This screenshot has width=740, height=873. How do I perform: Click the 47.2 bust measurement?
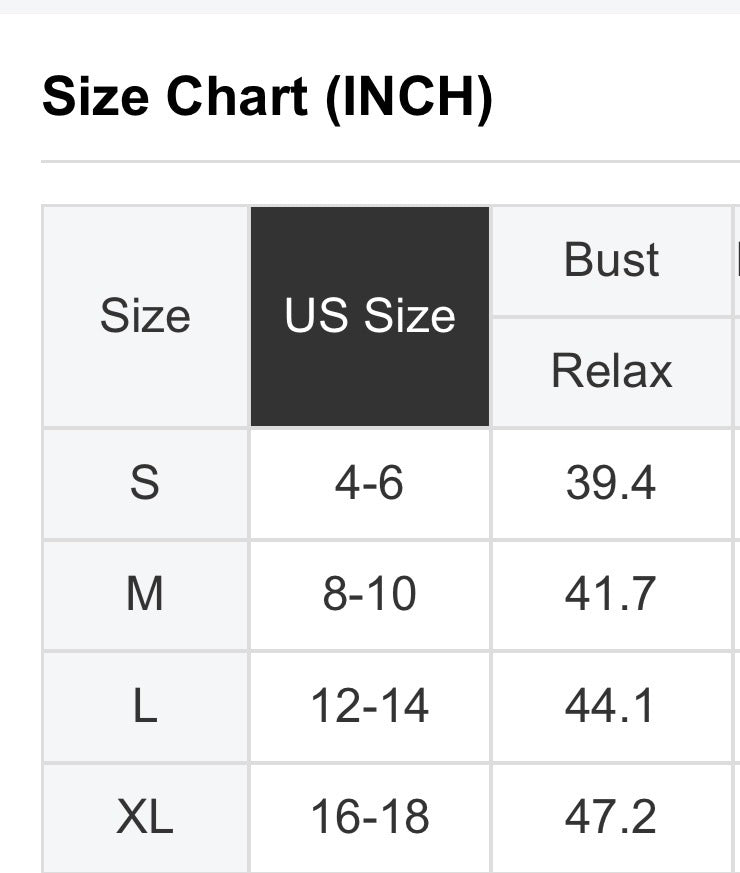pos(610,817)
